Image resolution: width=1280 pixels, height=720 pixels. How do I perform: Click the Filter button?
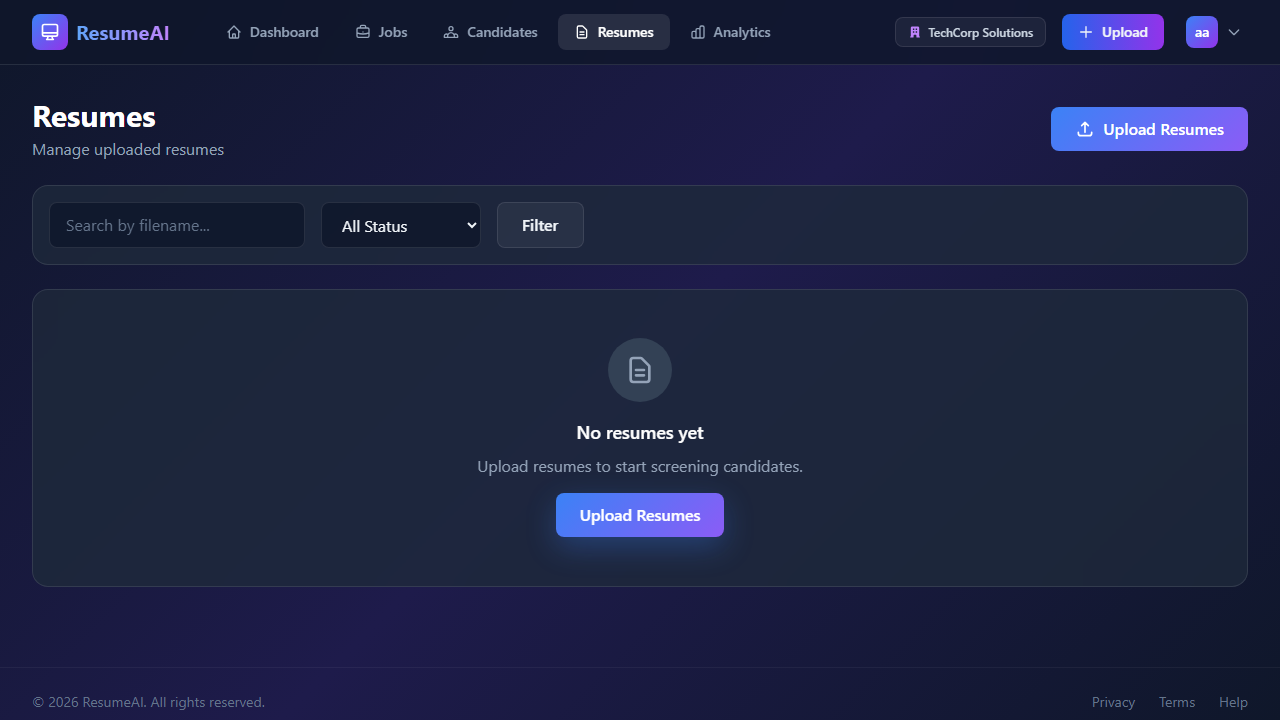point(540,224)
